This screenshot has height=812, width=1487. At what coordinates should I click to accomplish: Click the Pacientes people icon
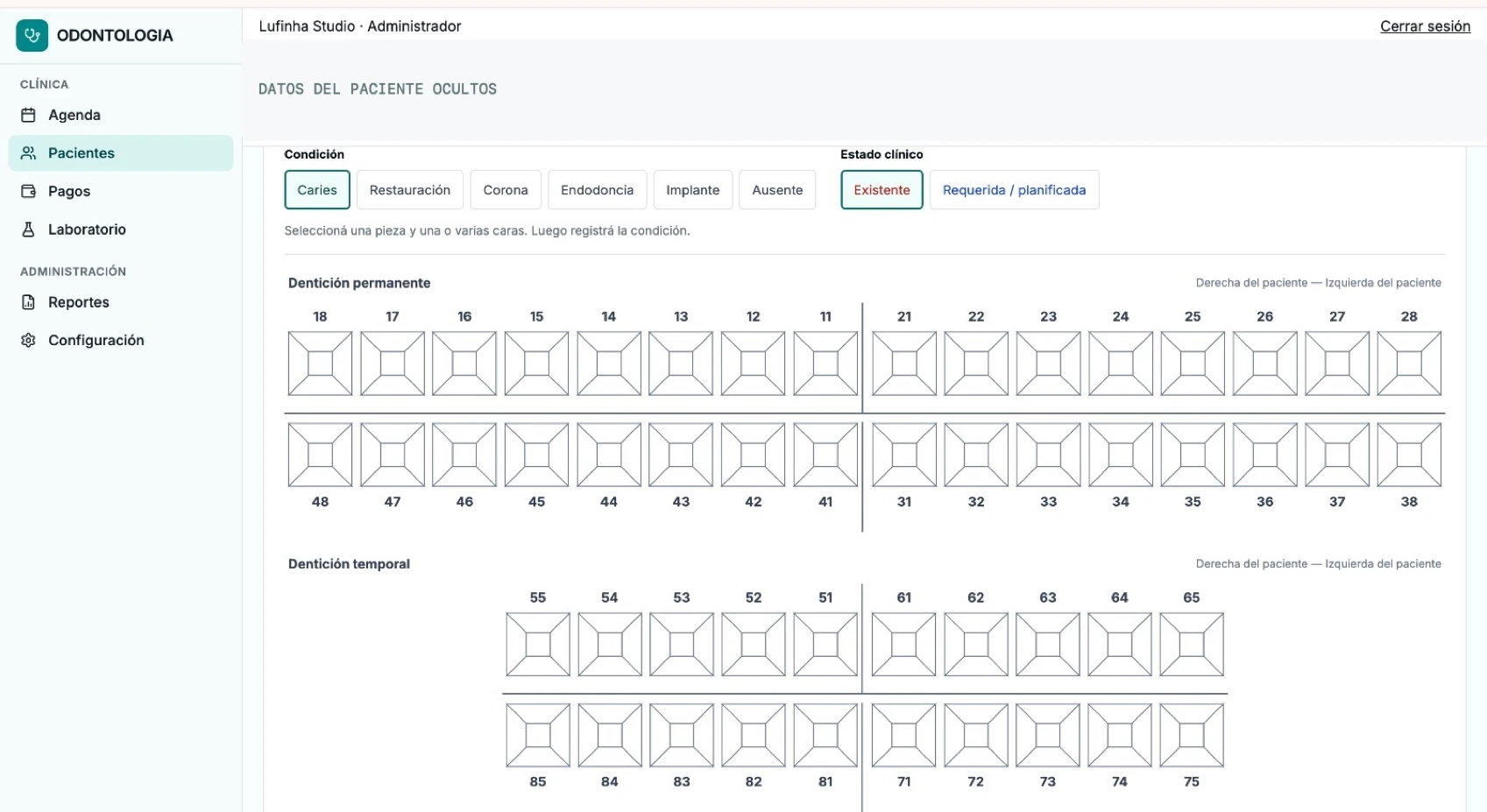pos(28,153)
